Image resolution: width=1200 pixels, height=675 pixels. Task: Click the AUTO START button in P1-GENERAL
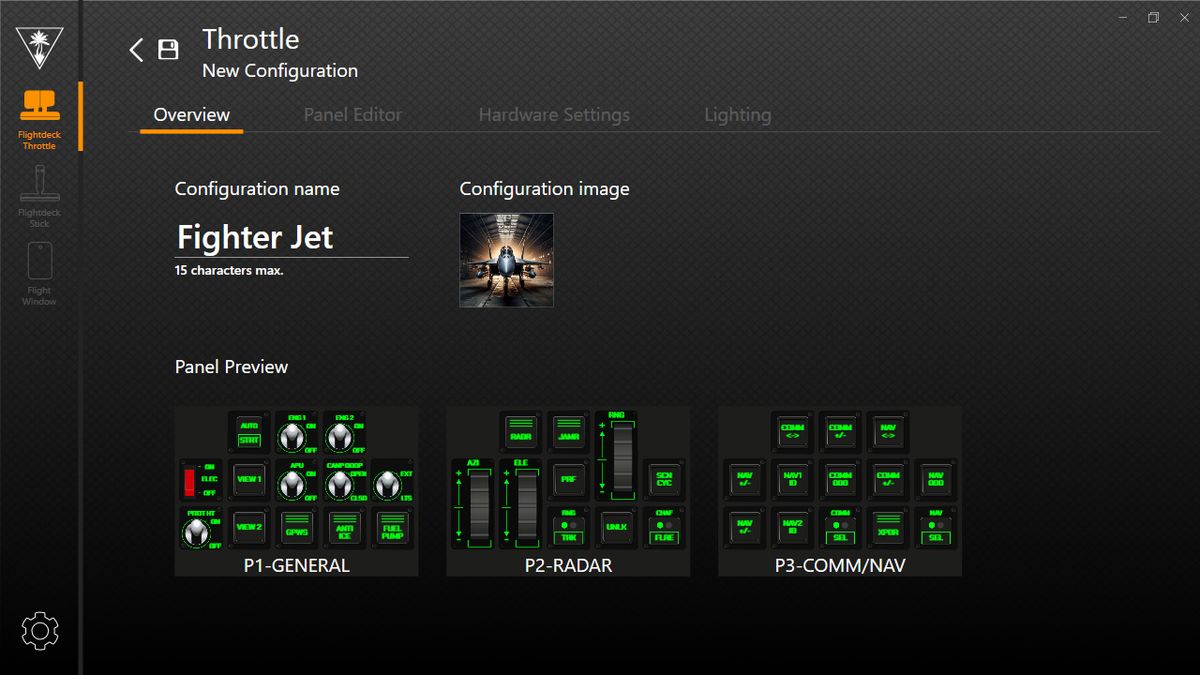tap(249, 433)
